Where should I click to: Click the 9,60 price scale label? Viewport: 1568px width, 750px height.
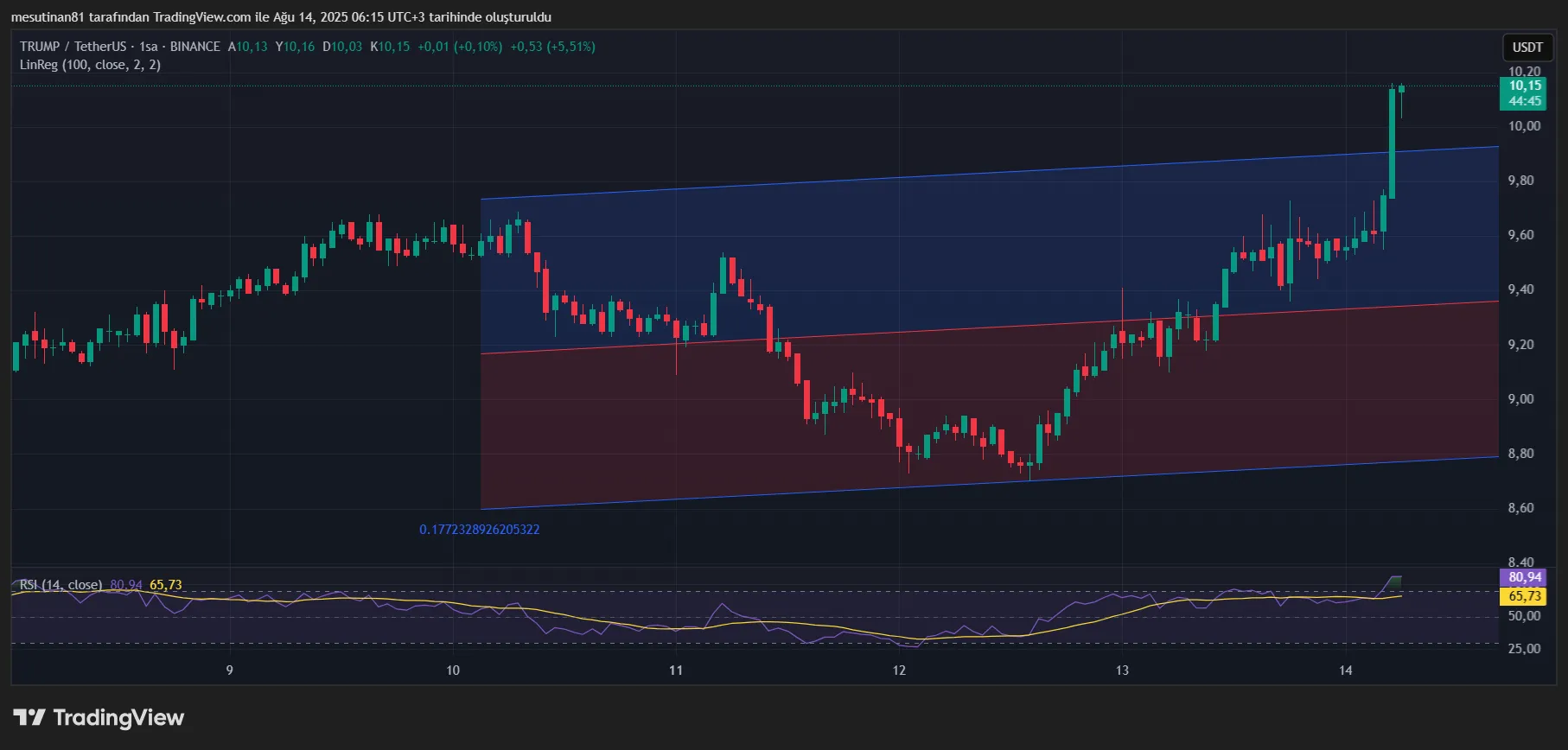point(1521,235)
